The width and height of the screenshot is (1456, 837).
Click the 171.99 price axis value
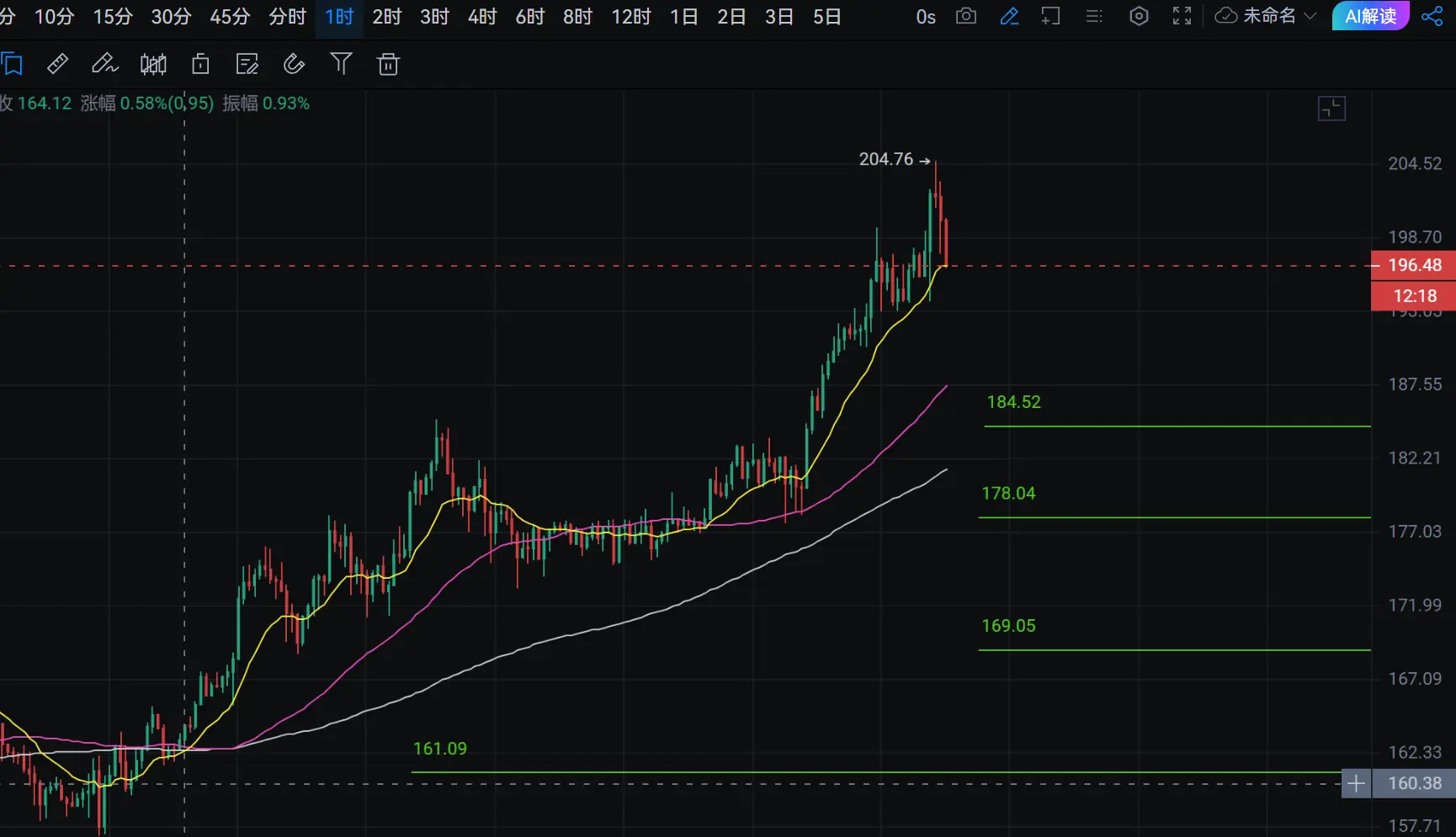click(x=1415, y=606)
